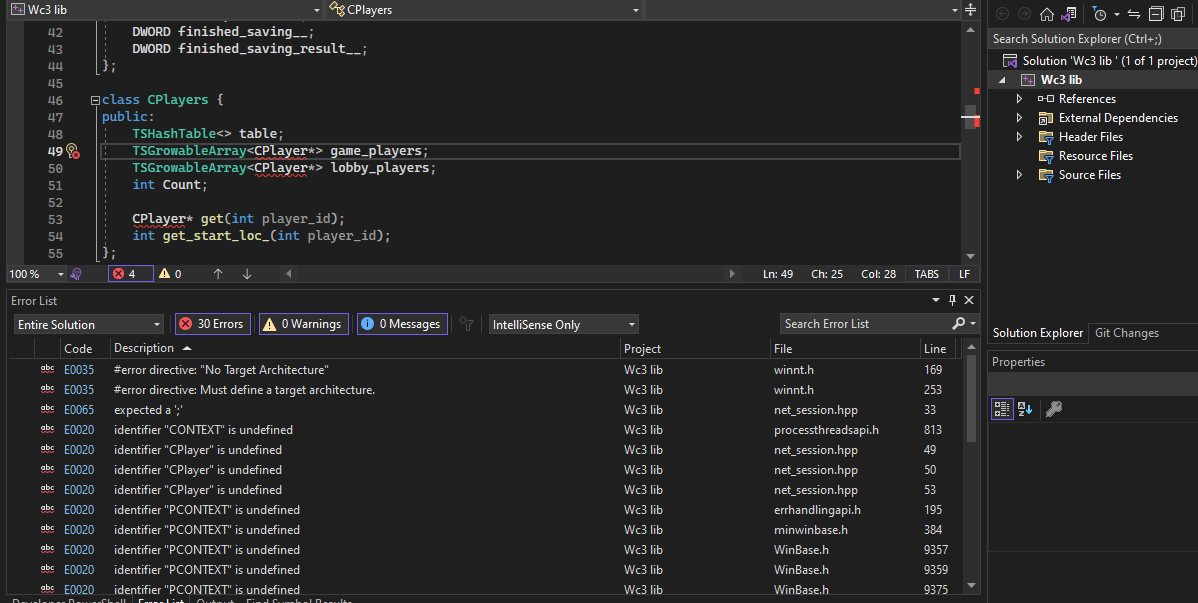The height and width of the screenshot is (603, 1198).
Task: Click the TABS indicator in editor status bar
Action: 926,274
